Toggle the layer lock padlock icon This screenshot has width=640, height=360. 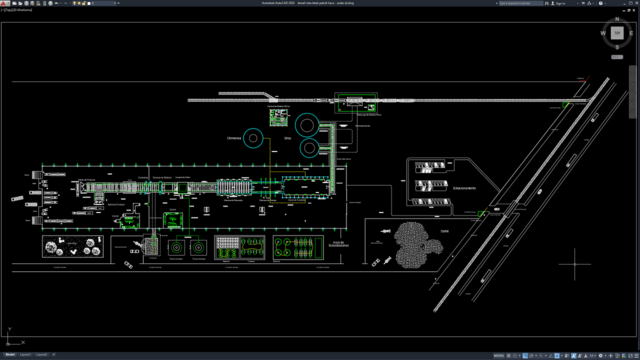tap(84, 3)
